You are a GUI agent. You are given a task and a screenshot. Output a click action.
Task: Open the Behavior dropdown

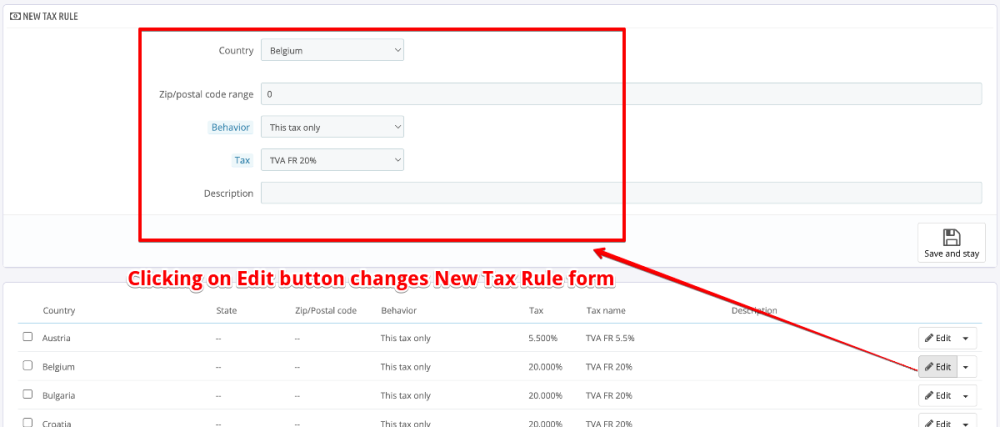point(332,127)
